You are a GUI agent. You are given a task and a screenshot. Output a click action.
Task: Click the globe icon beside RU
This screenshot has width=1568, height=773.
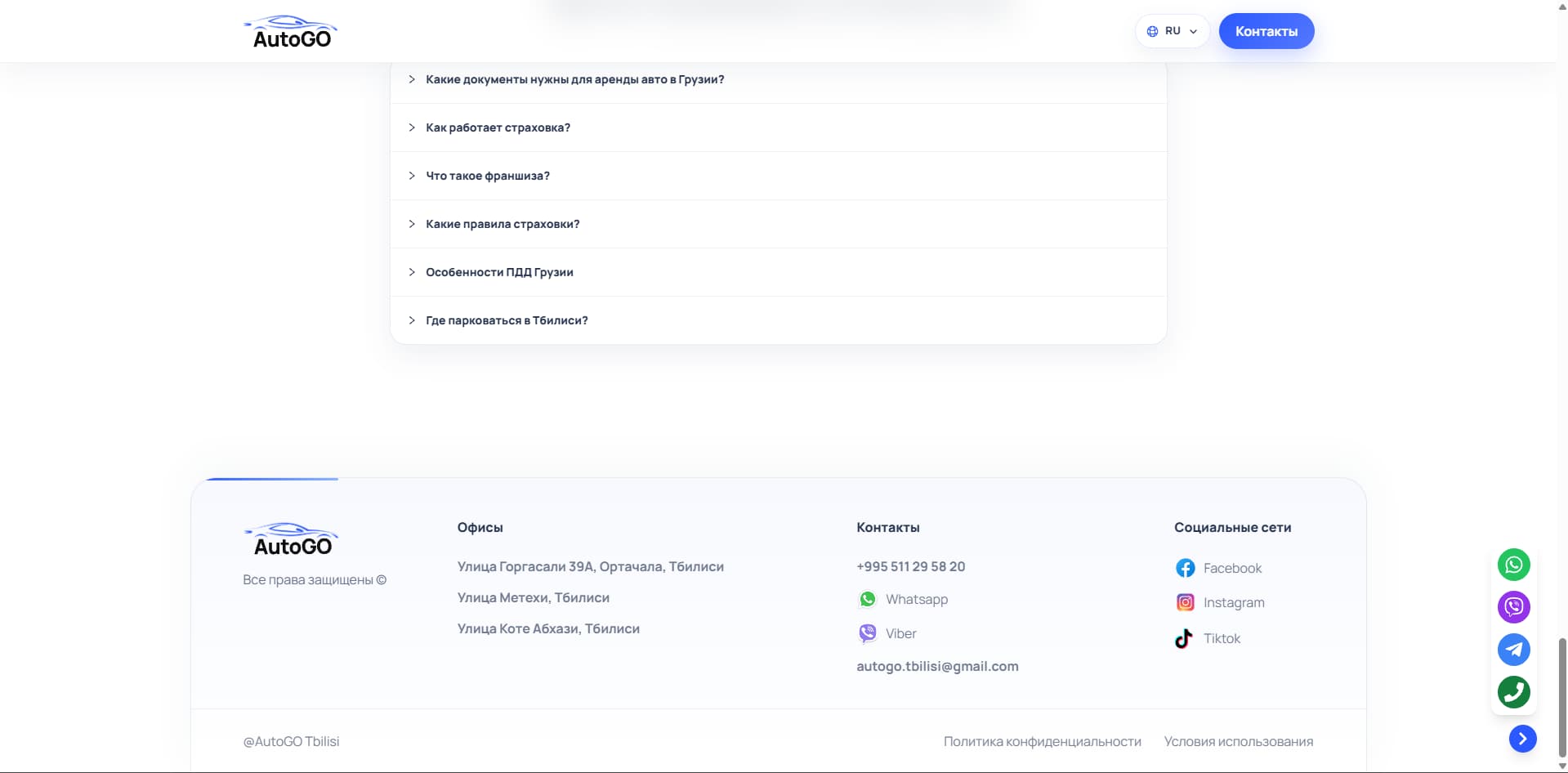(x=1152, y=31)
